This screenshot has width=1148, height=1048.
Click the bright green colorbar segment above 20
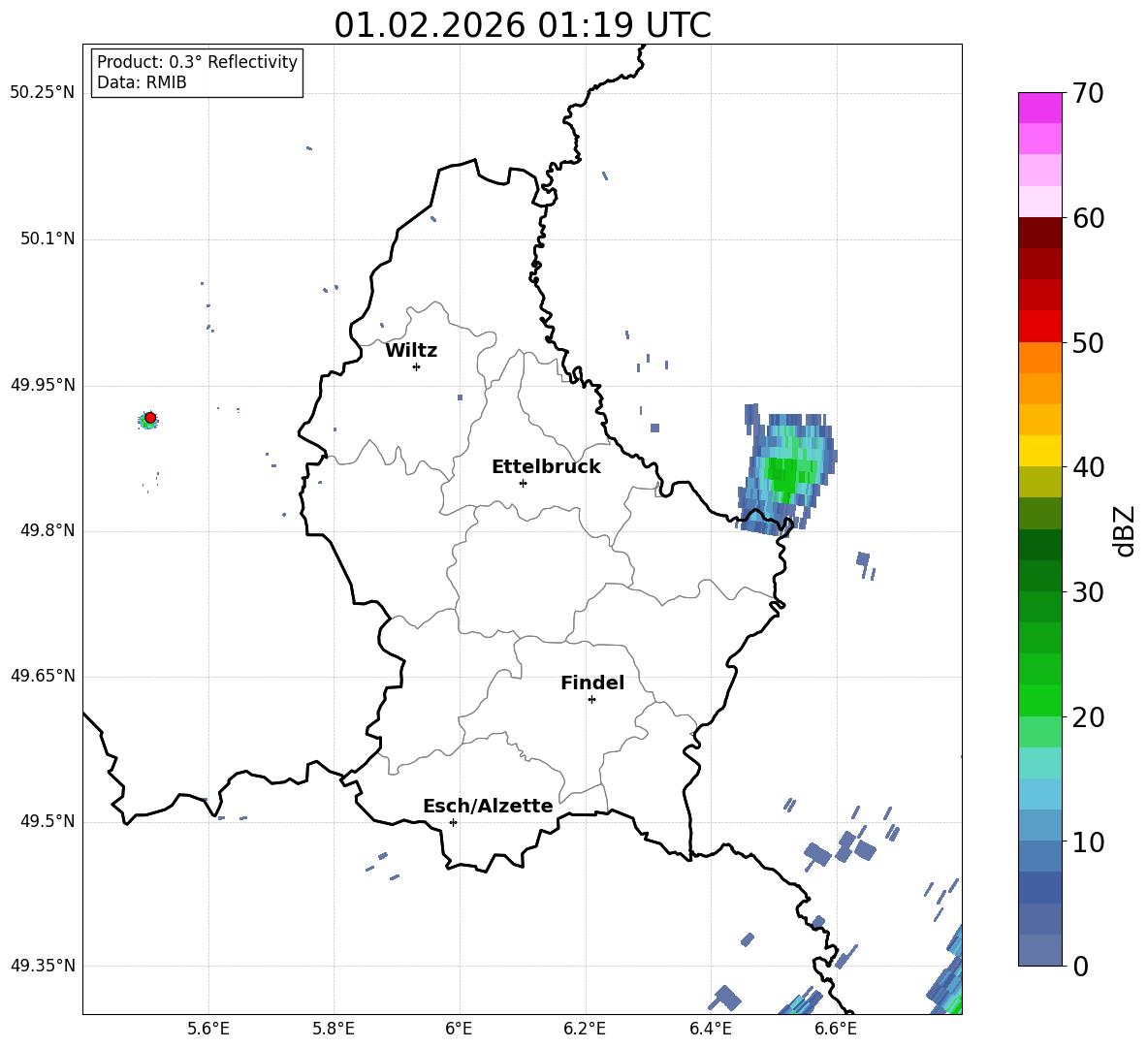coord(1039,700)
